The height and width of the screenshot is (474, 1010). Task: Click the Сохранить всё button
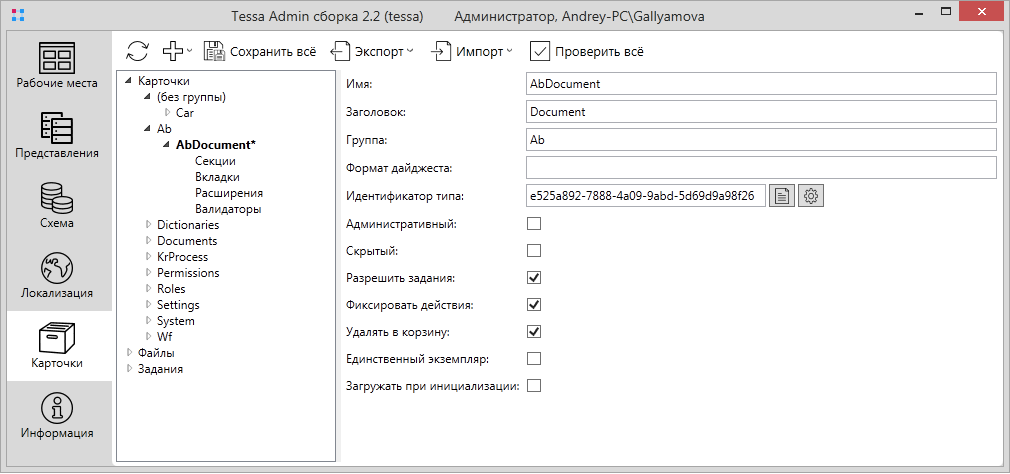click(260, 51)
